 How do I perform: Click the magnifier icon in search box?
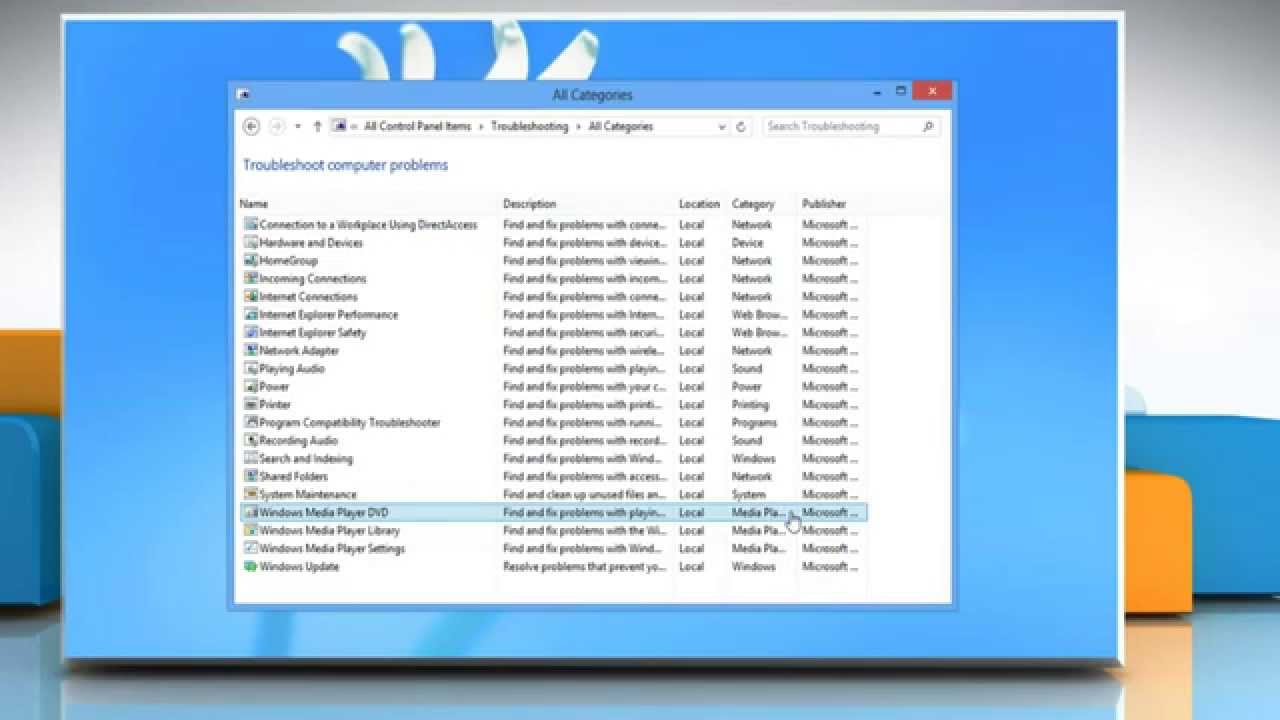[x=928, y=127]
